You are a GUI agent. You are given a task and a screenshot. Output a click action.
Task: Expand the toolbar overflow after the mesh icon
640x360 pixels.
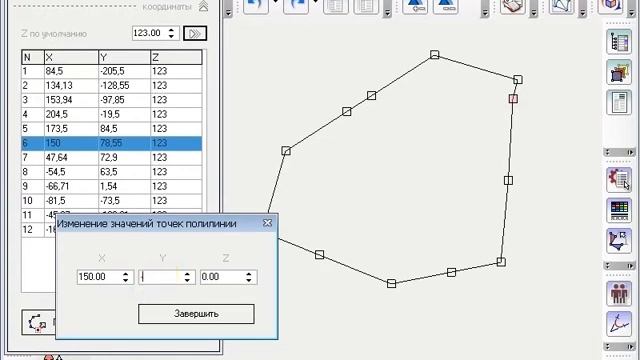pyautogui.click(x=582, y=13)
